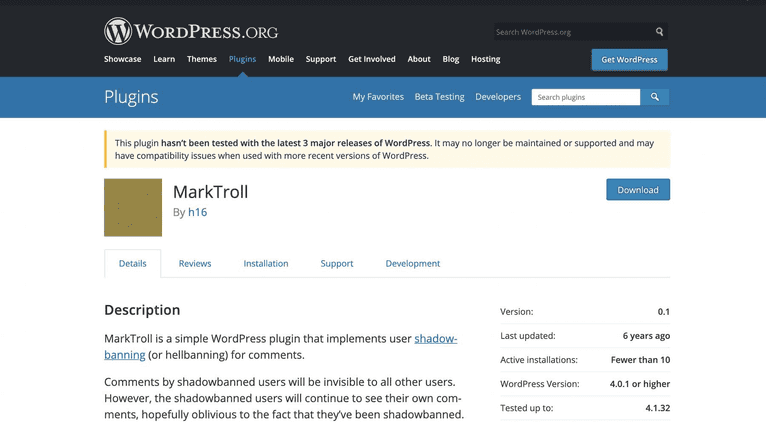Image resolution: width=766 pixels, height=426 pixels.
Task: Click the magnifier icon in top search
Action: [659, 32]
